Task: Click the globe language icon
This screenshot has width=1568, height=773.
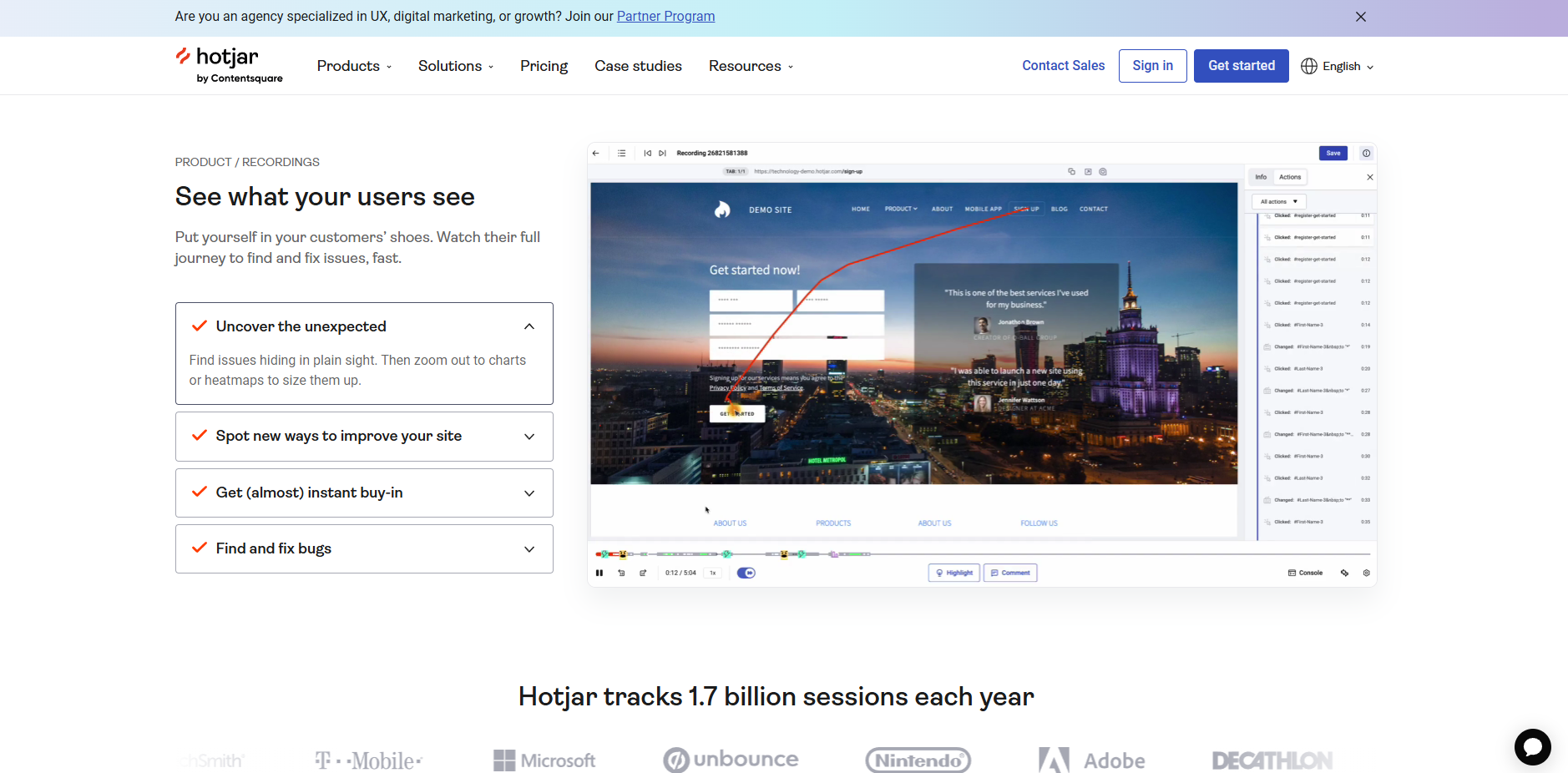Action: (1309, 66)
